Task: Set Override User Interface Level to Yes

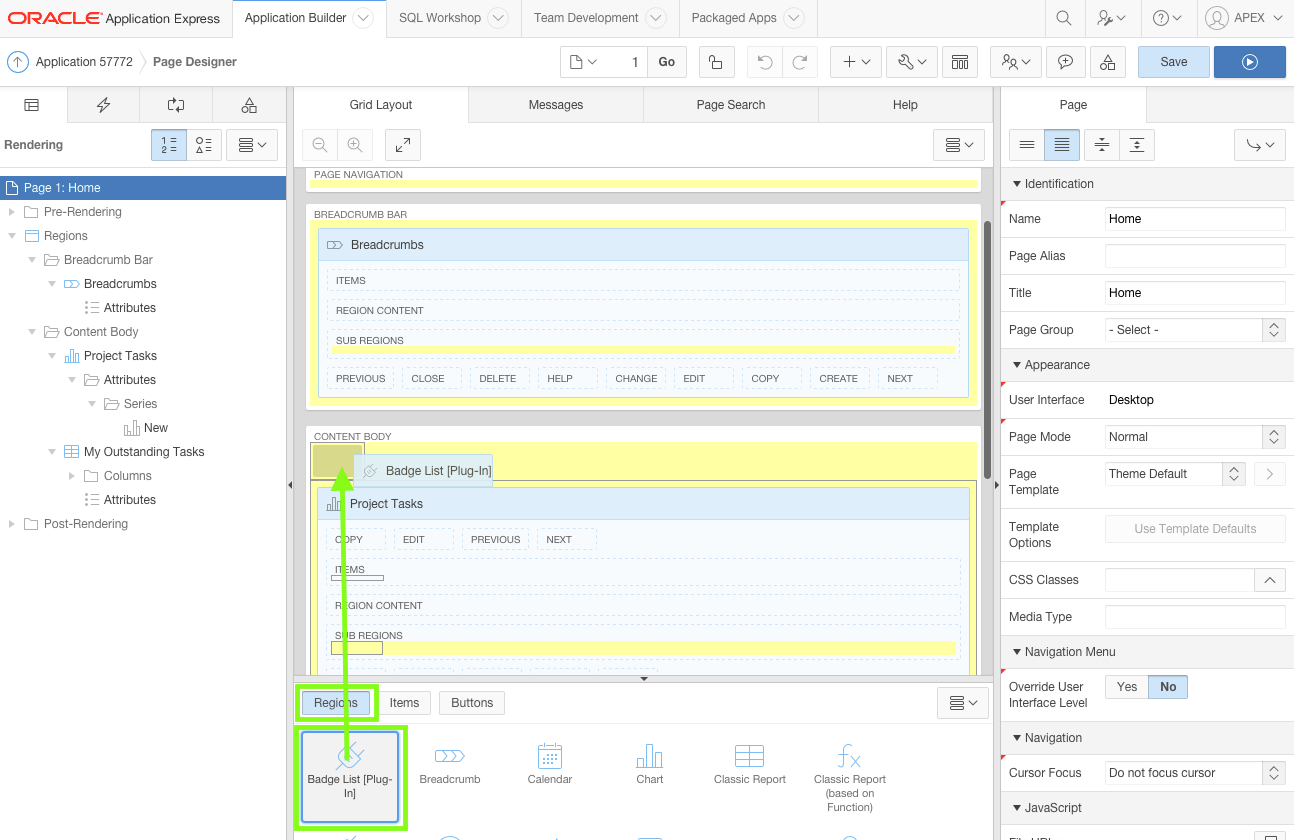Action: coord(1126,687)
